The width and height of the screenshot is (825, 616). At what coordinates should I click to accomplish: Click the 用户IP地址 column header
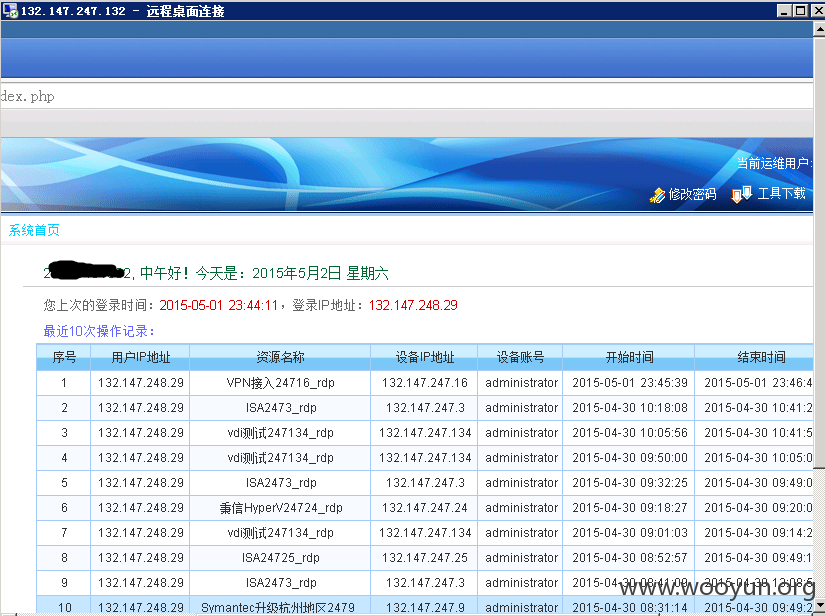(140, 358)
